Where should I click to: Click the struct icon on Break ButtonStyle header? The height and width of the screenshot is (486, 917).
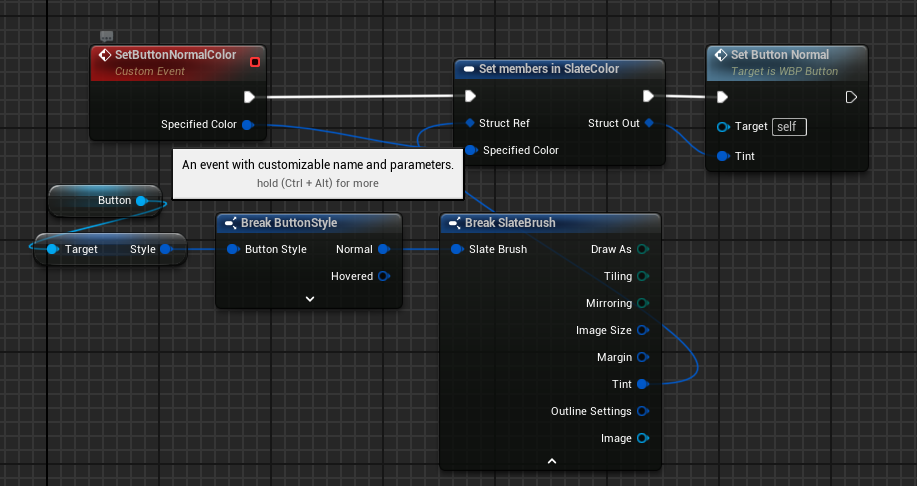[230, 223]
